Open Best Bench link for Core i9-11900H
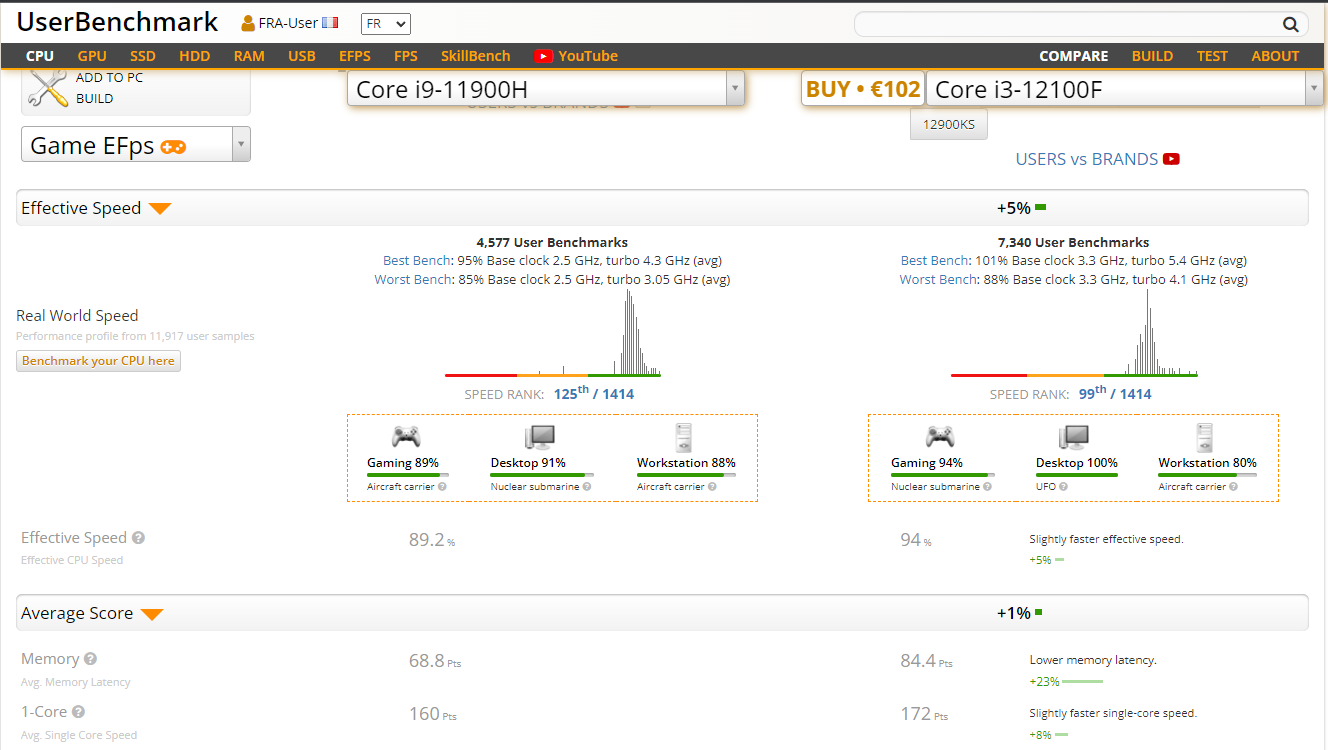The height and width of the screenshot is (750, 1328). tap(417, 261)
